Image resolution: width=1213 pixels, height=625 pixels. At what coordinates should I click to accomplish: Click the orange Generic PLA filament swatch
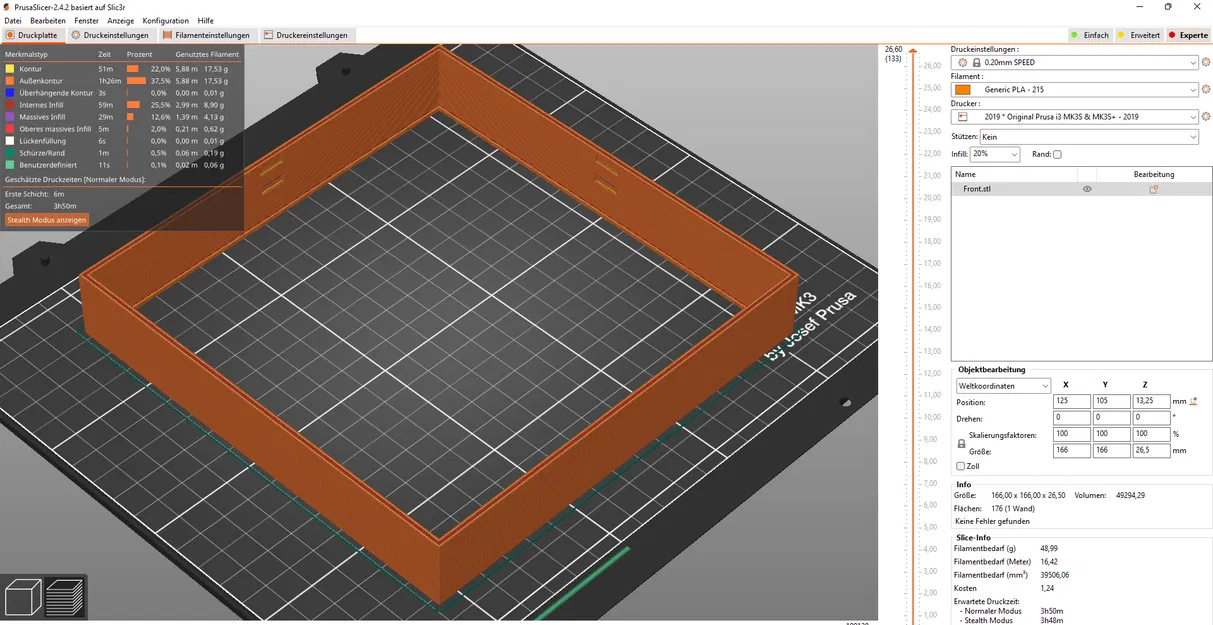[x=962, y=89]
